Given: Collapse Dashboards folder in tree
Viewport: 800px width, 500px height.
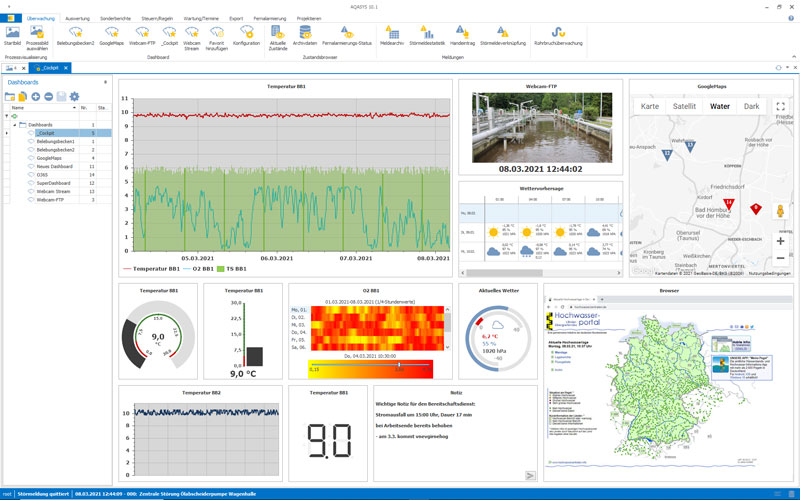Looking at the screenshot, I should pyautogui.click(x=15, y=125).
